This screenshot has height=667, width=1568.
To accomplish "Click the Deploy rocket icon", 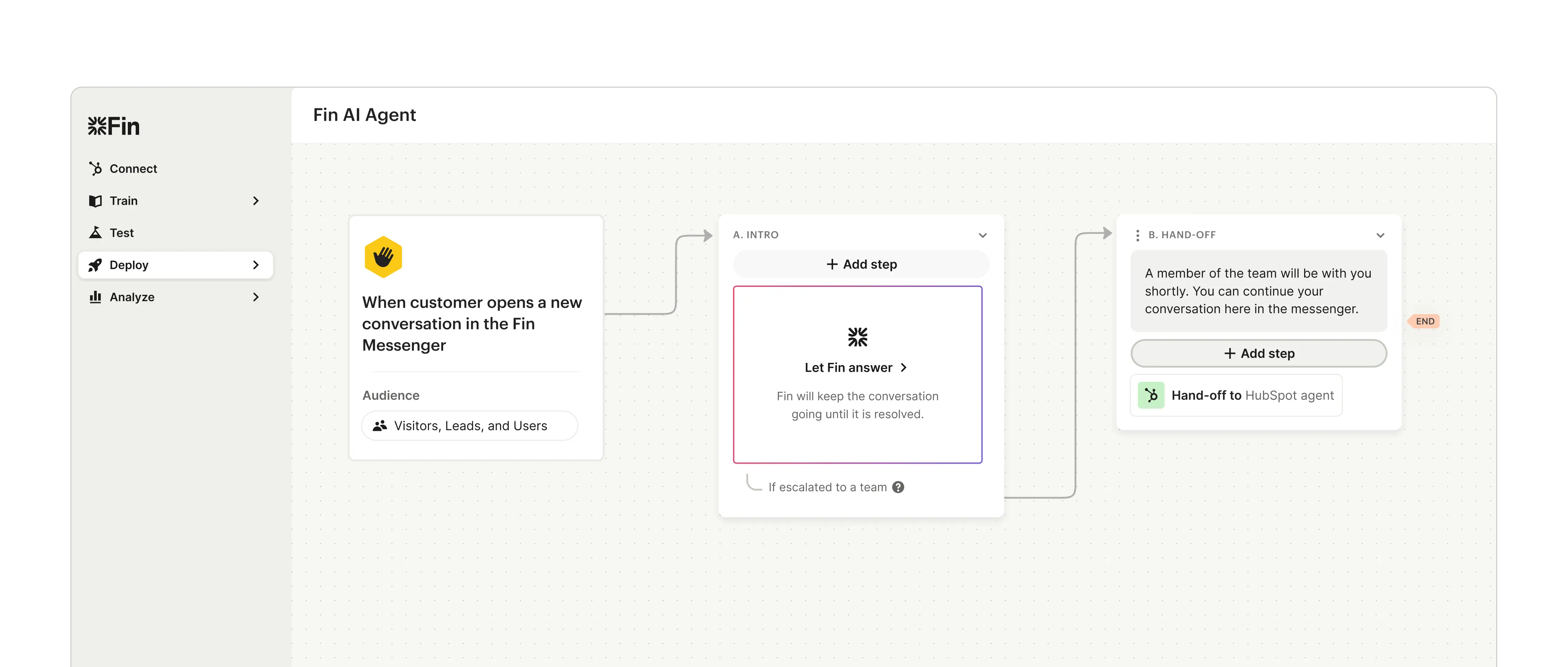I will (x=96, y=265).
